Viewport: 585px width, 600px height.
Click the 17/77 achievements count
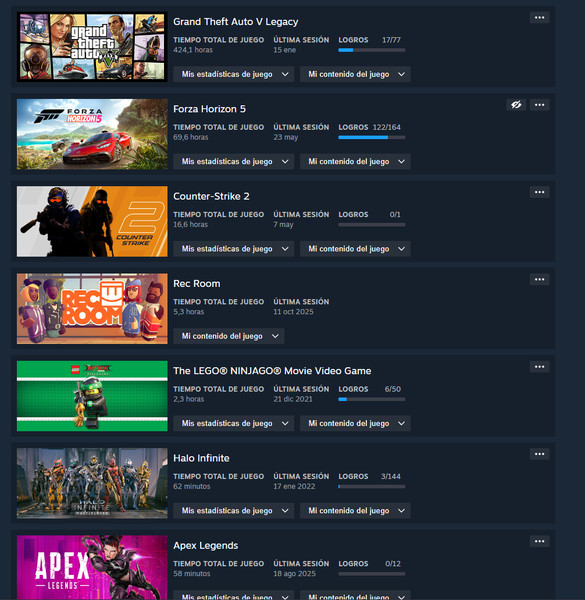pyautogui.click(x=391, y=40)
